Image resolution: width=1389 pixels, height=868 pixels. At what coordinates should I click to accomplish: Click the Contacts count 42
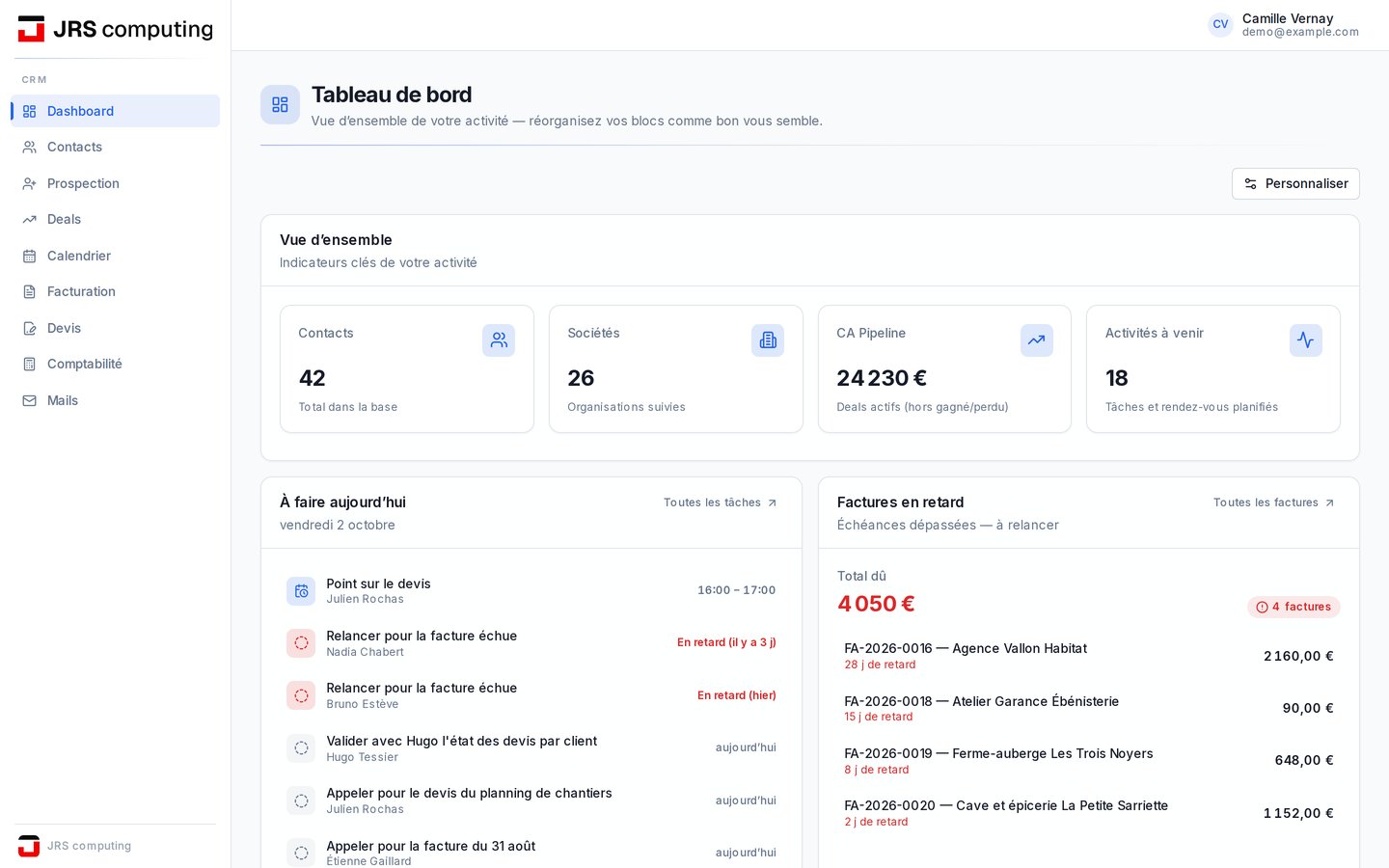coord(313,378)
